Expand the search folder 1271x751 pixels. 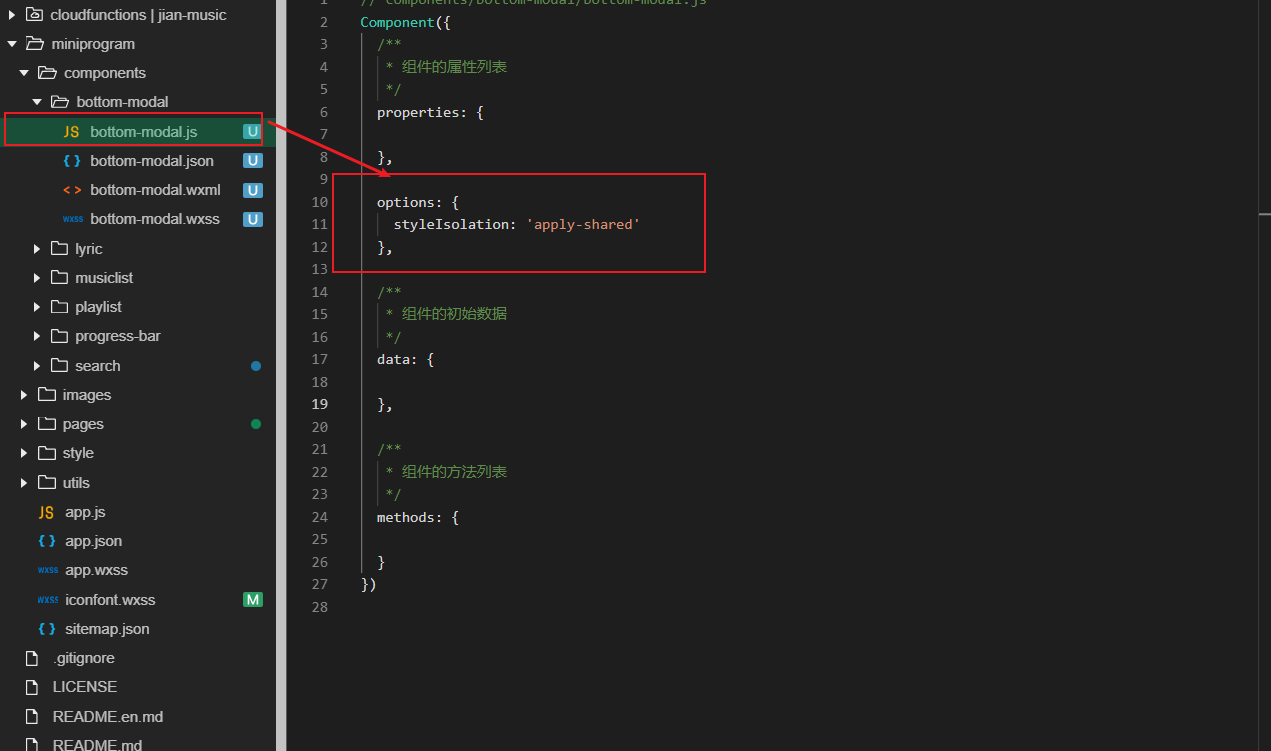37,366
